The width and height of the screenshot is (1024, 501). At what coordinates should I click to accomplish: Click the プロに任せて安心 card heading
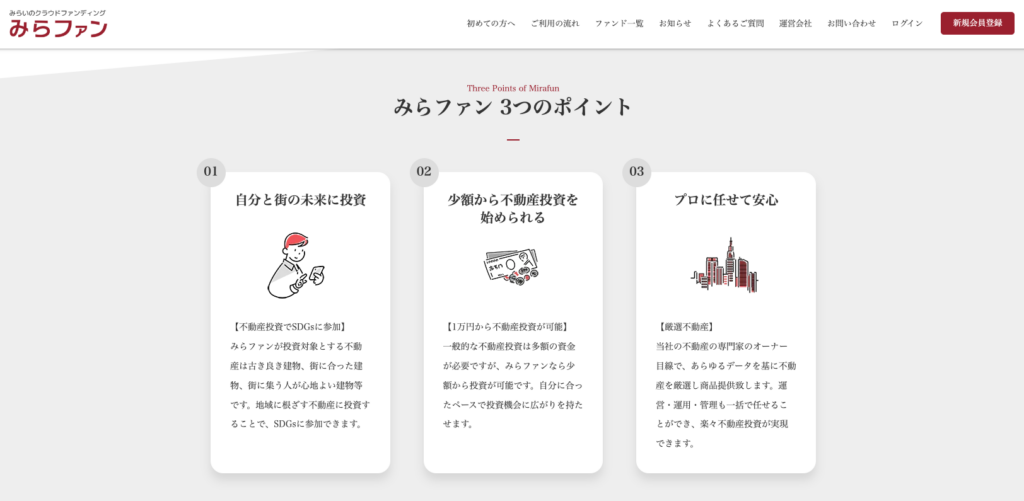coord(726,200)
